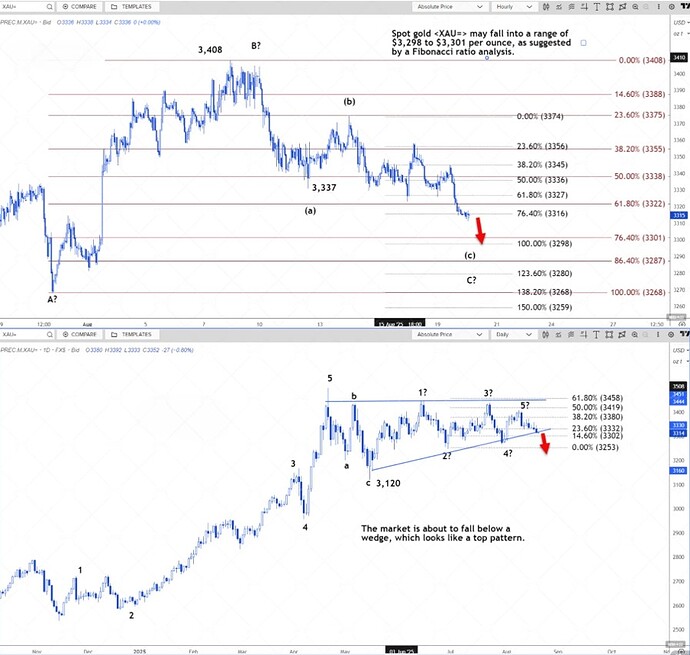Open chart type candlestick icon on Daily chart toolbar
The height and width of the screenshot is (655, 690).
pyautogui.click(x=546, y=335)
